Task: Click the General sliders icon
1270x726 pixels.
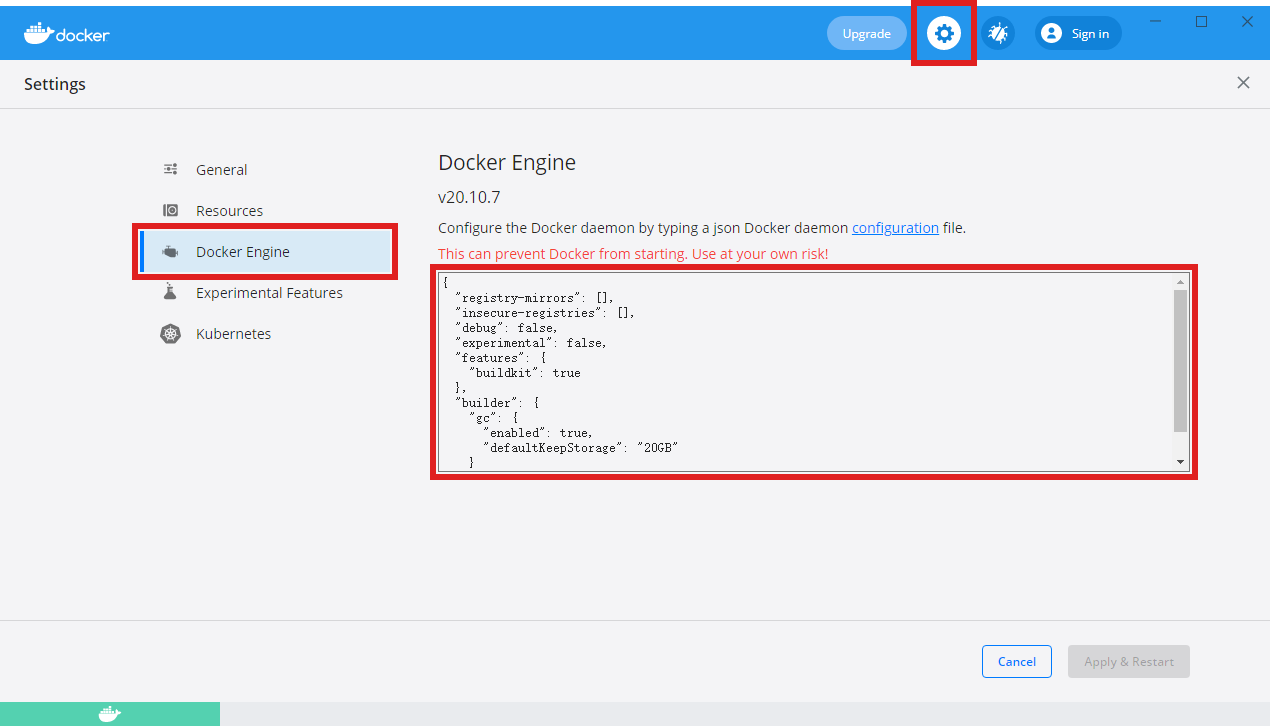Action: pos(171,169)
